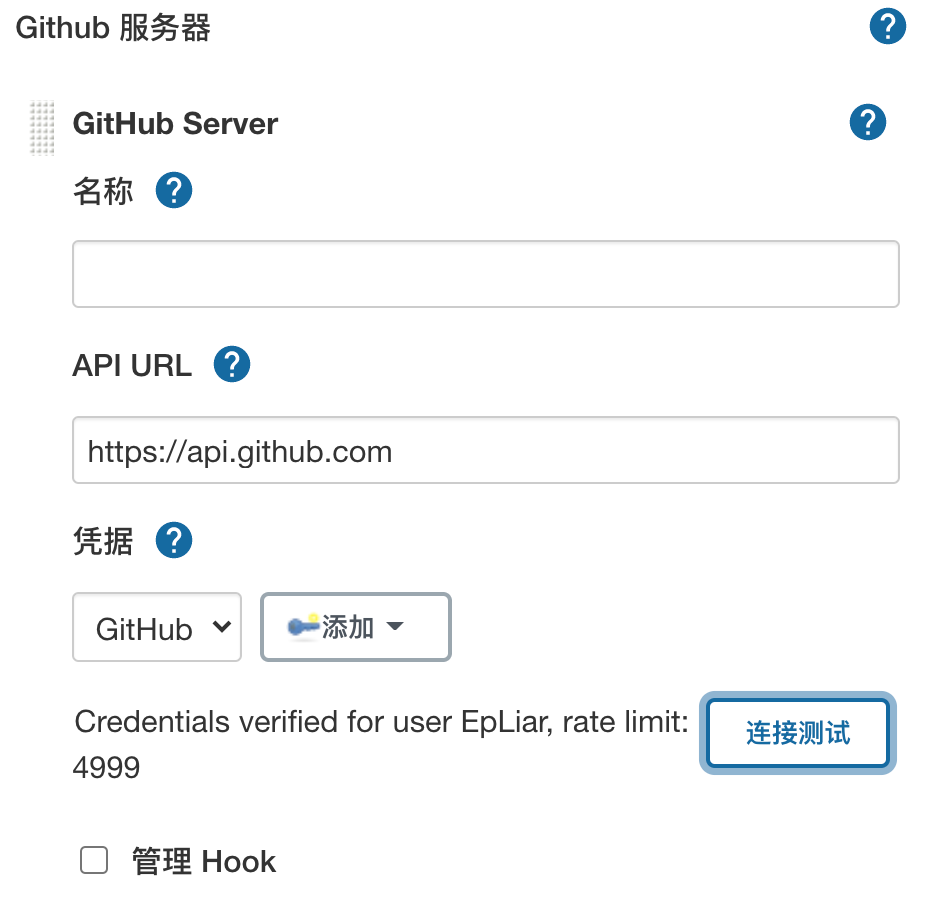Click the API URL field label
Viewport: 948px width, 900px height.
coord(132,366)
